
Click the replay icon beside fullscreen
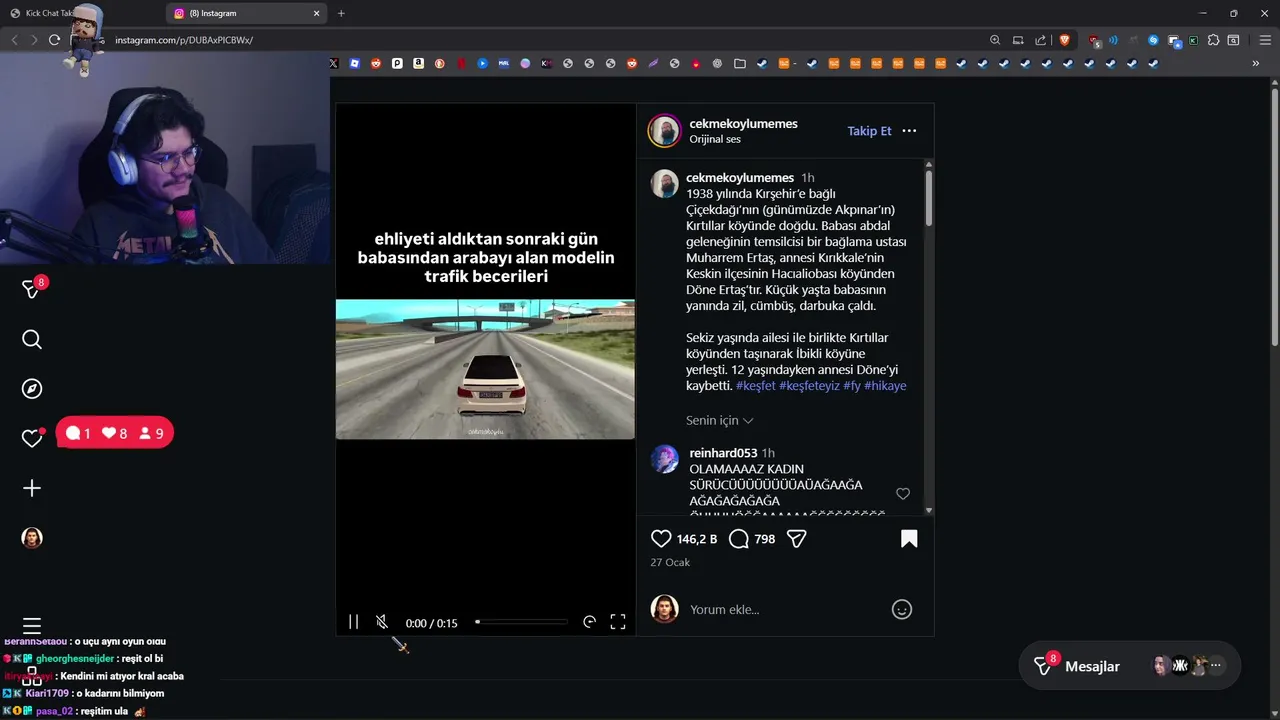[x=589, y=622]
